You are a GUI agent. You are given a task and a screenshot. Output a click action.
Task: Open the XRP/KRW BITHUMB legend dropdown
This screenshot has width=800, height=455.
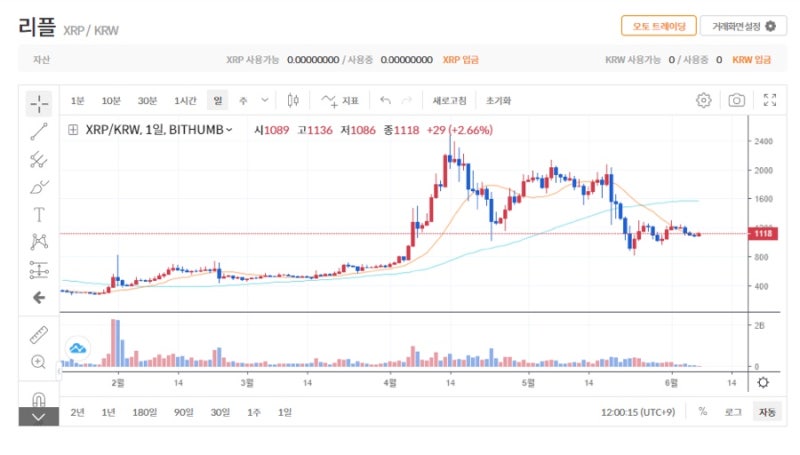point(229,130)
